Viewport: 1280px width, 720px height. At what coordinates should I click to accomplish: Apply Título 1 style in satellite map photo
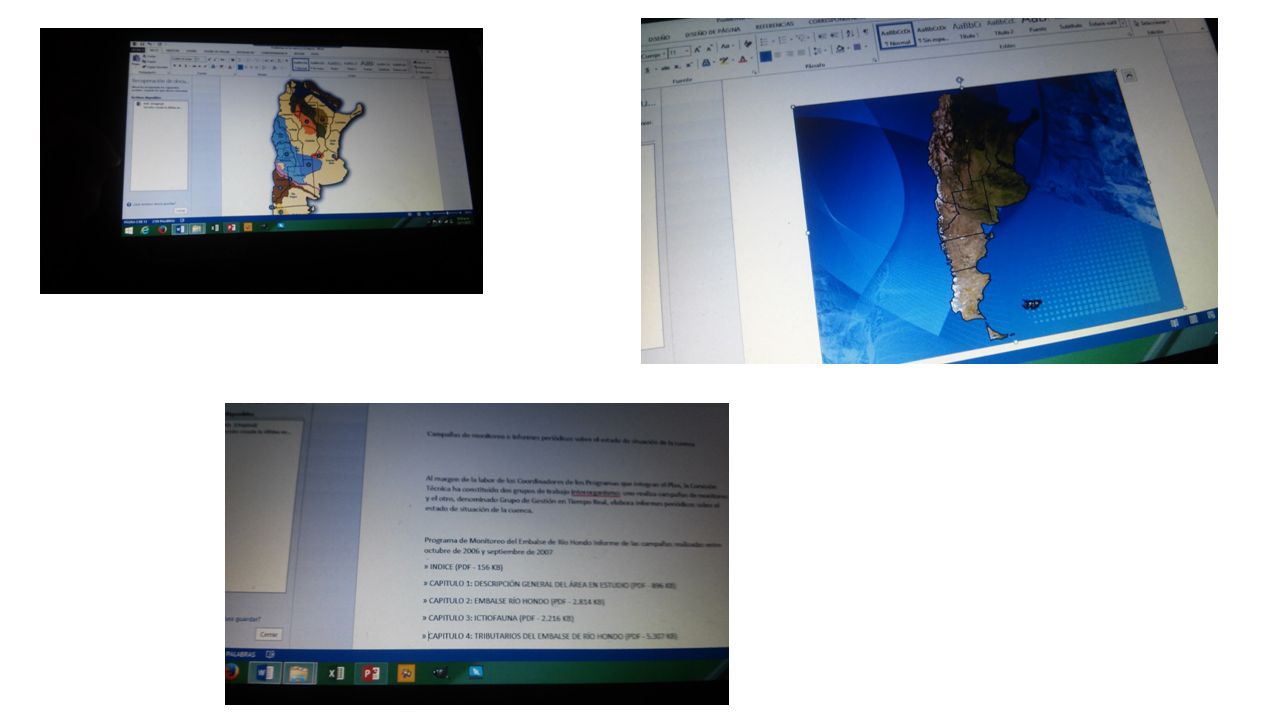[x=967, y=29]
